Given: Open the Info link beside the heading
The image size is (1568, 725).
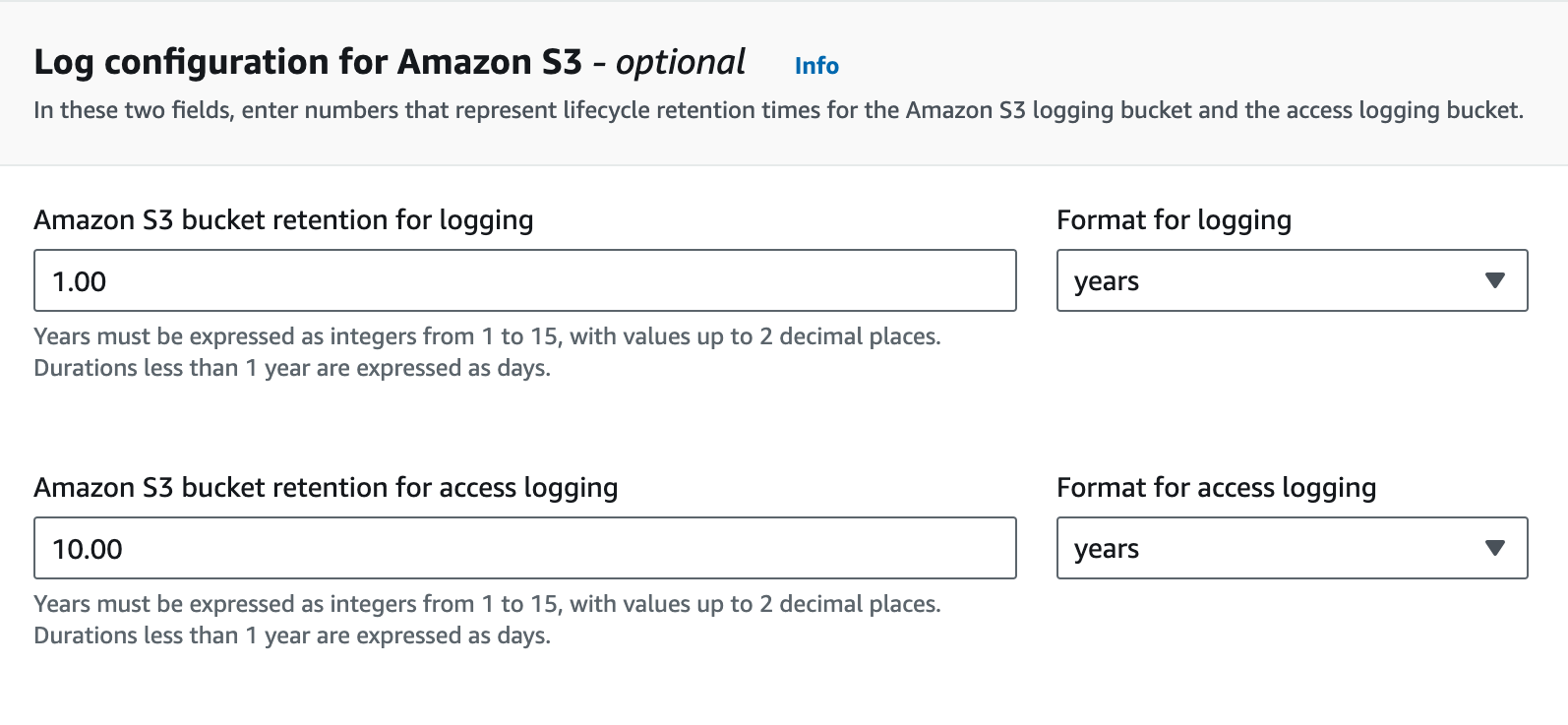Looking at the screenshot, I should tap(816, 66).
